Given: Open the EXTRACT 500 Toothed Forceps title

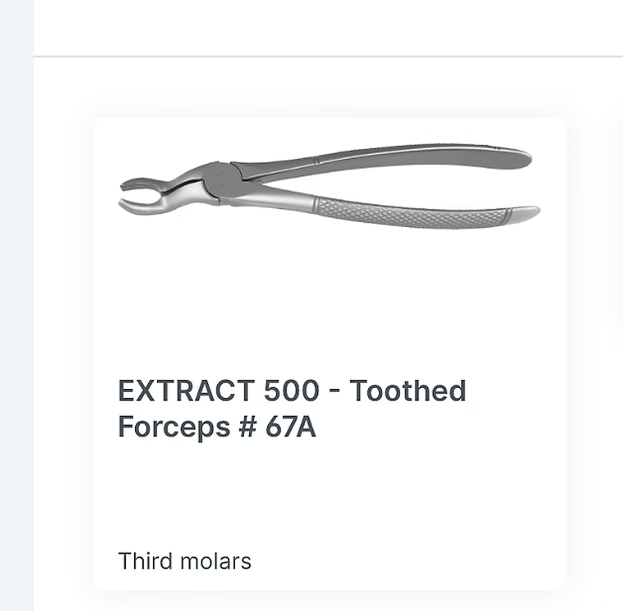Looking at the screenshot, I should click(x=291, y=408).
